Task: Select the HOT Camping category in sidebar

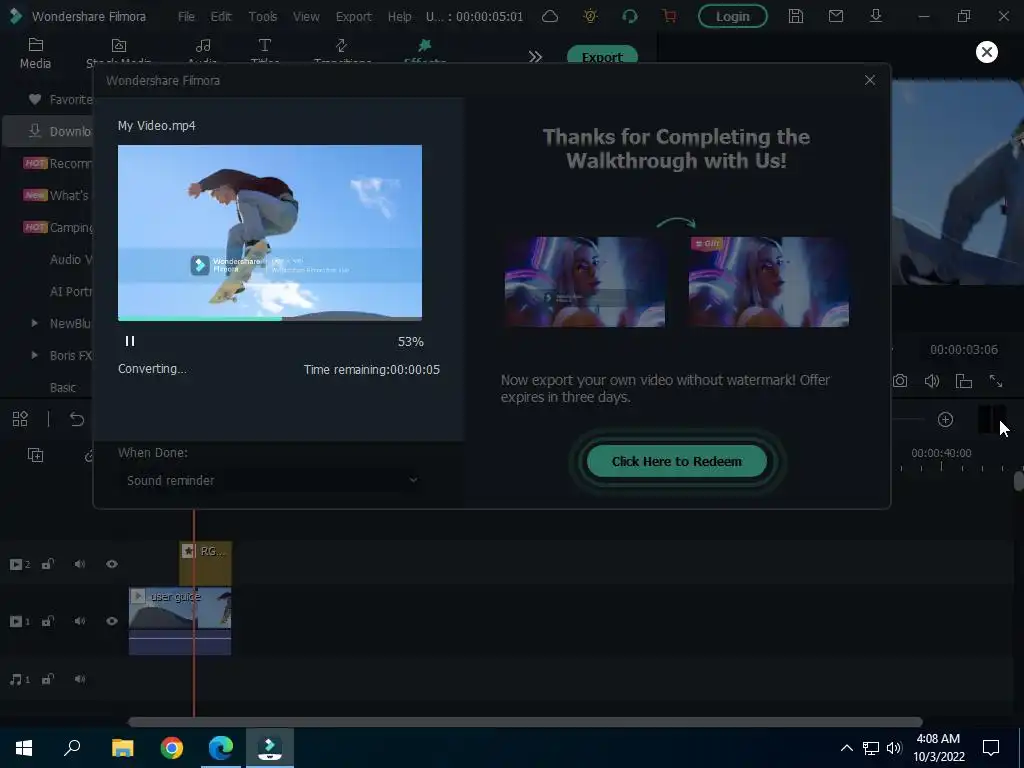Action: [57, 227]
